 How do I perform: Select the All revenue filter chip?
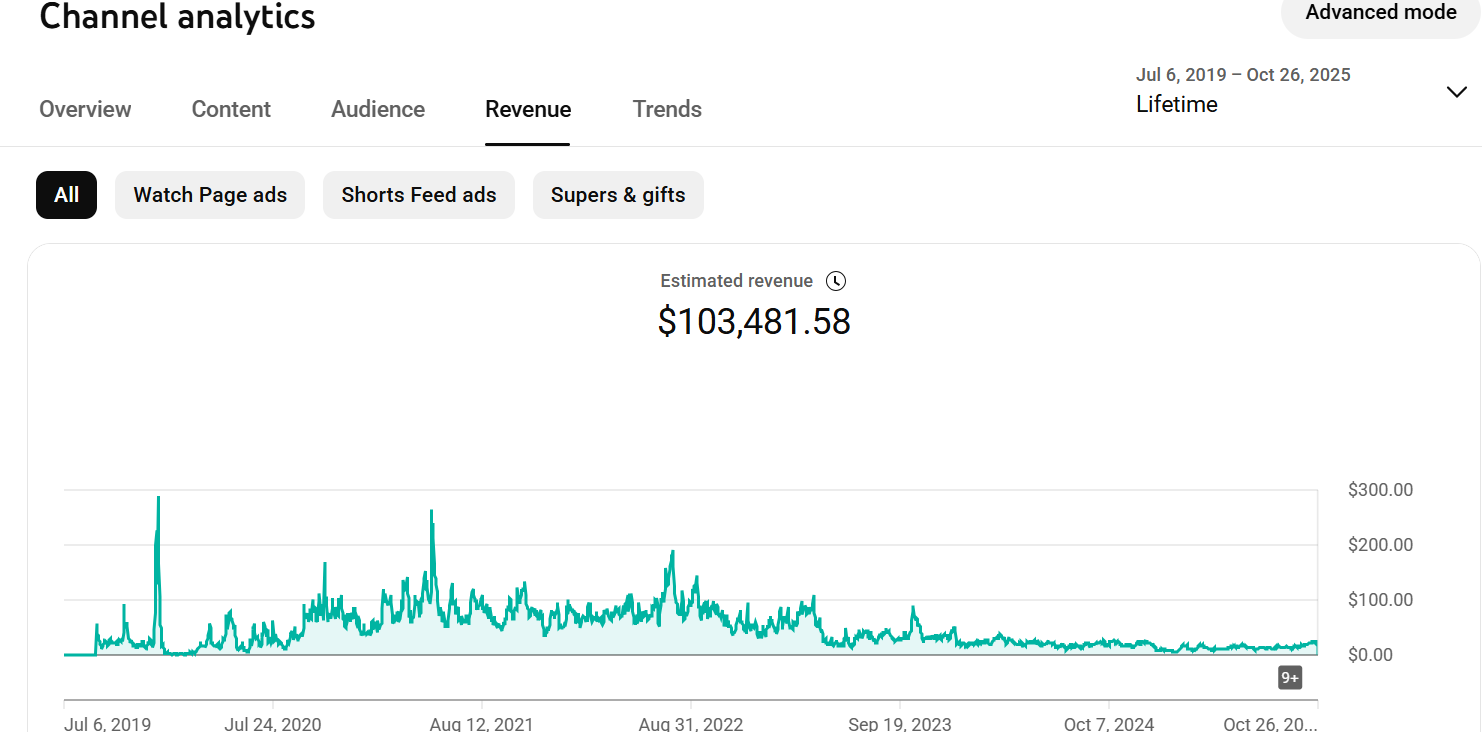[66, 195]
